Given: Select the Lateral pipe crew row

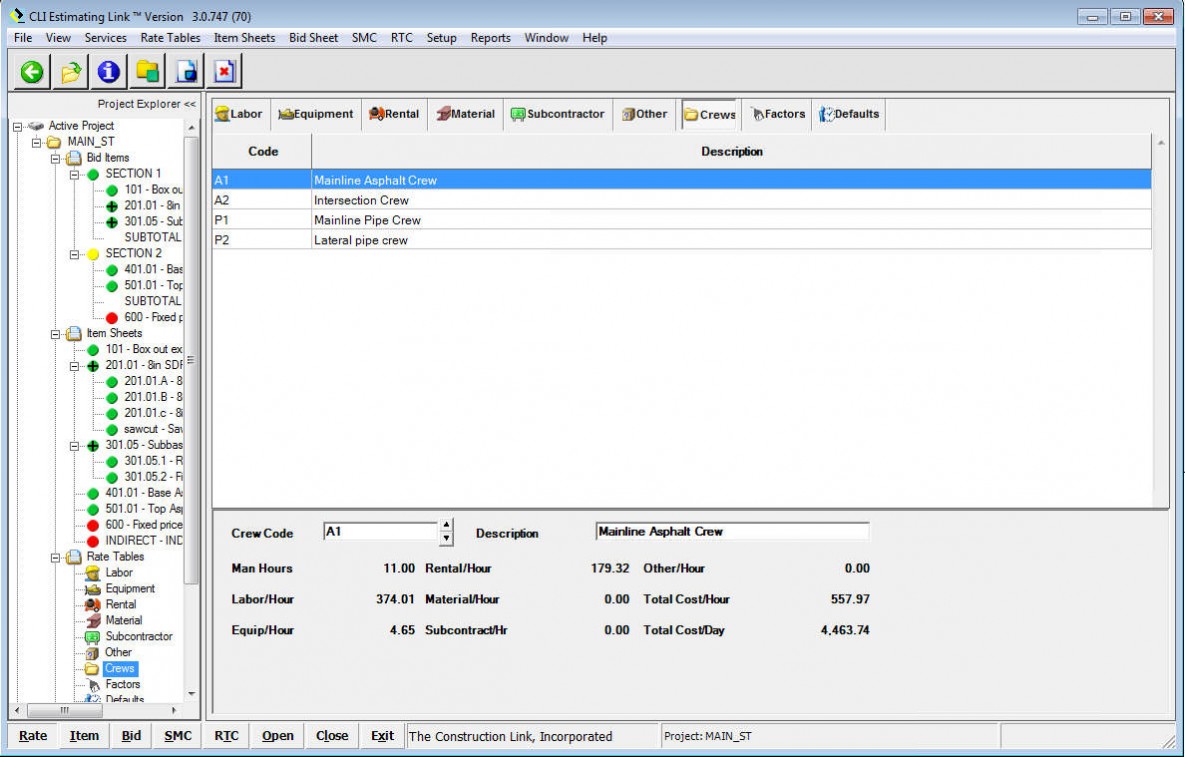Looking at the screenshot, I should pos(682,240).
